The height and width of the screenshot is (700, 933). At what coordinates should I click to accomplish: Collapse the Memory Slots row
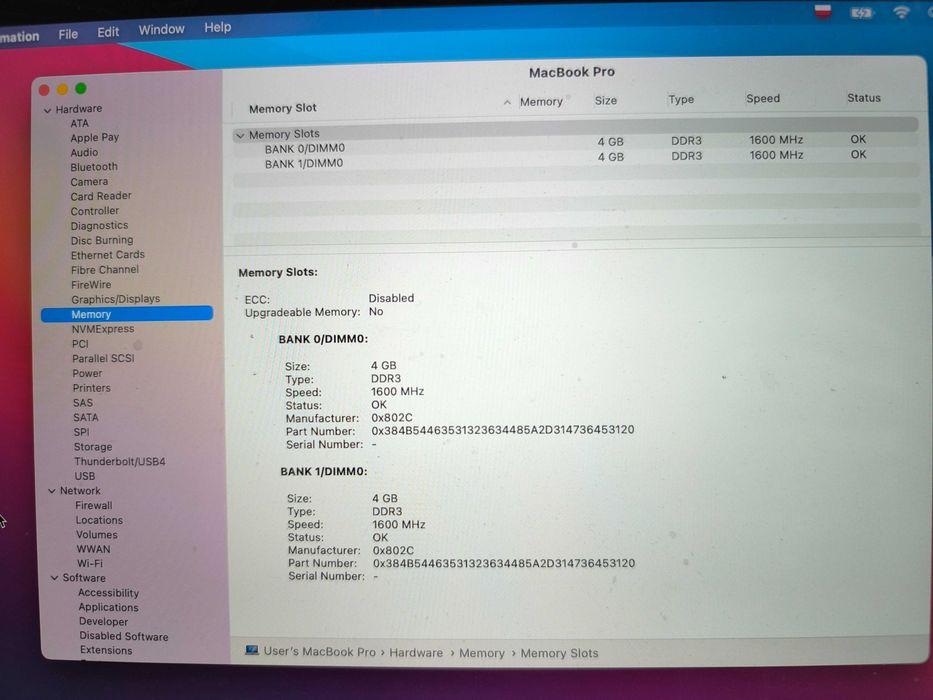(x=240, y=136)
